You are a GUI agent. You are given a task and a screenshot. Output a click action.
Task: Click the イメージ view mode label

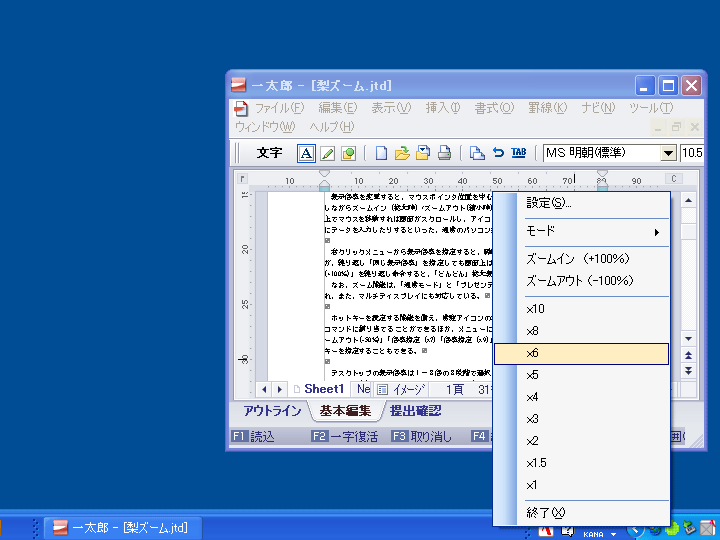tap(408, 390)
